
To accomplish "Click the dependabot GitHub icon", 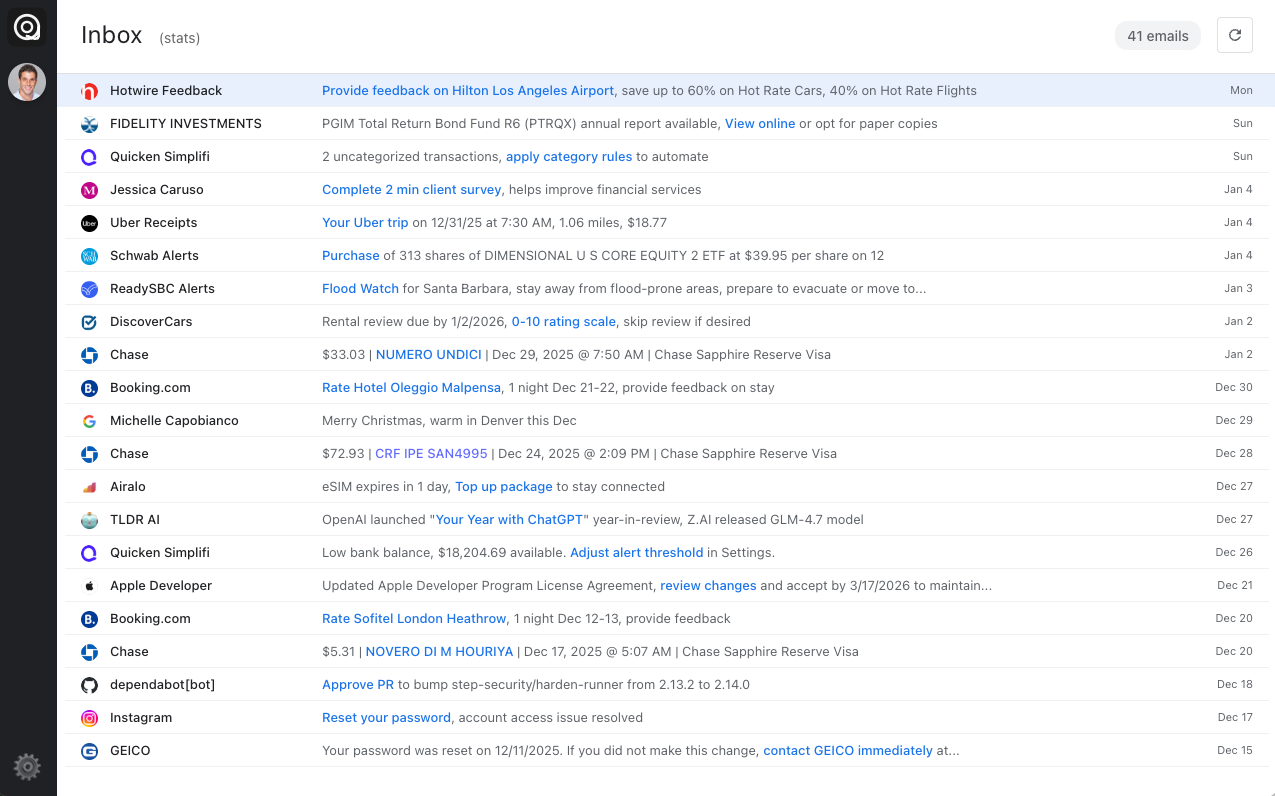I will point(89,684).
